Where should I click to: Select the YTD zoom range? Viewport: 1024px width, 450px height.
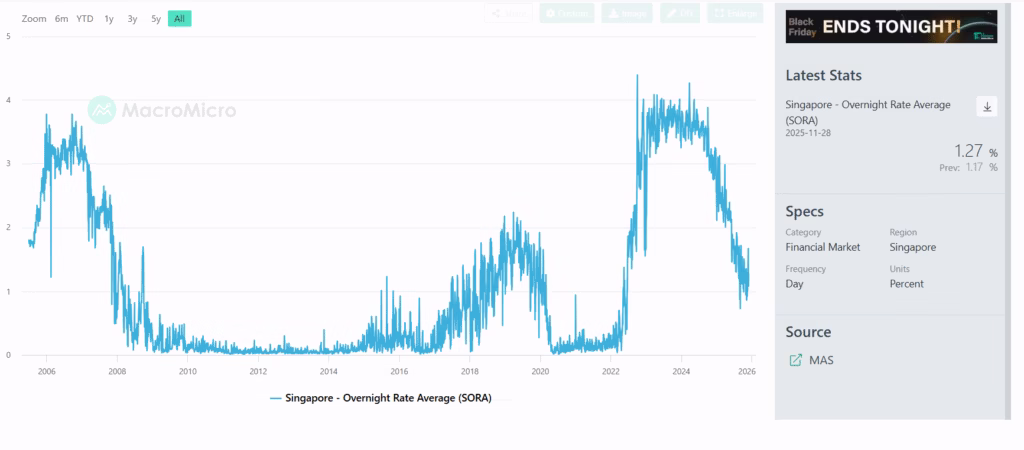pos(85,19)
